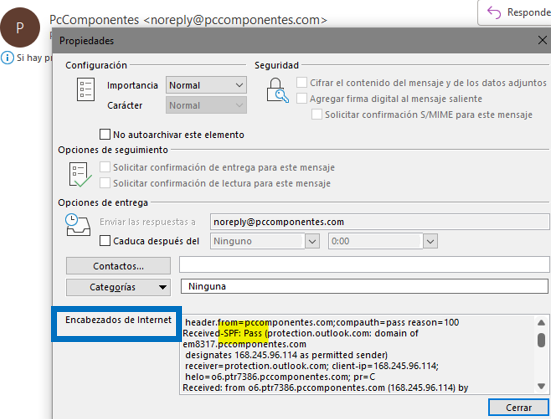Click the 'em8317.pccomponentes.com' header line
This screenshot has width=554, height=419.
244,344
